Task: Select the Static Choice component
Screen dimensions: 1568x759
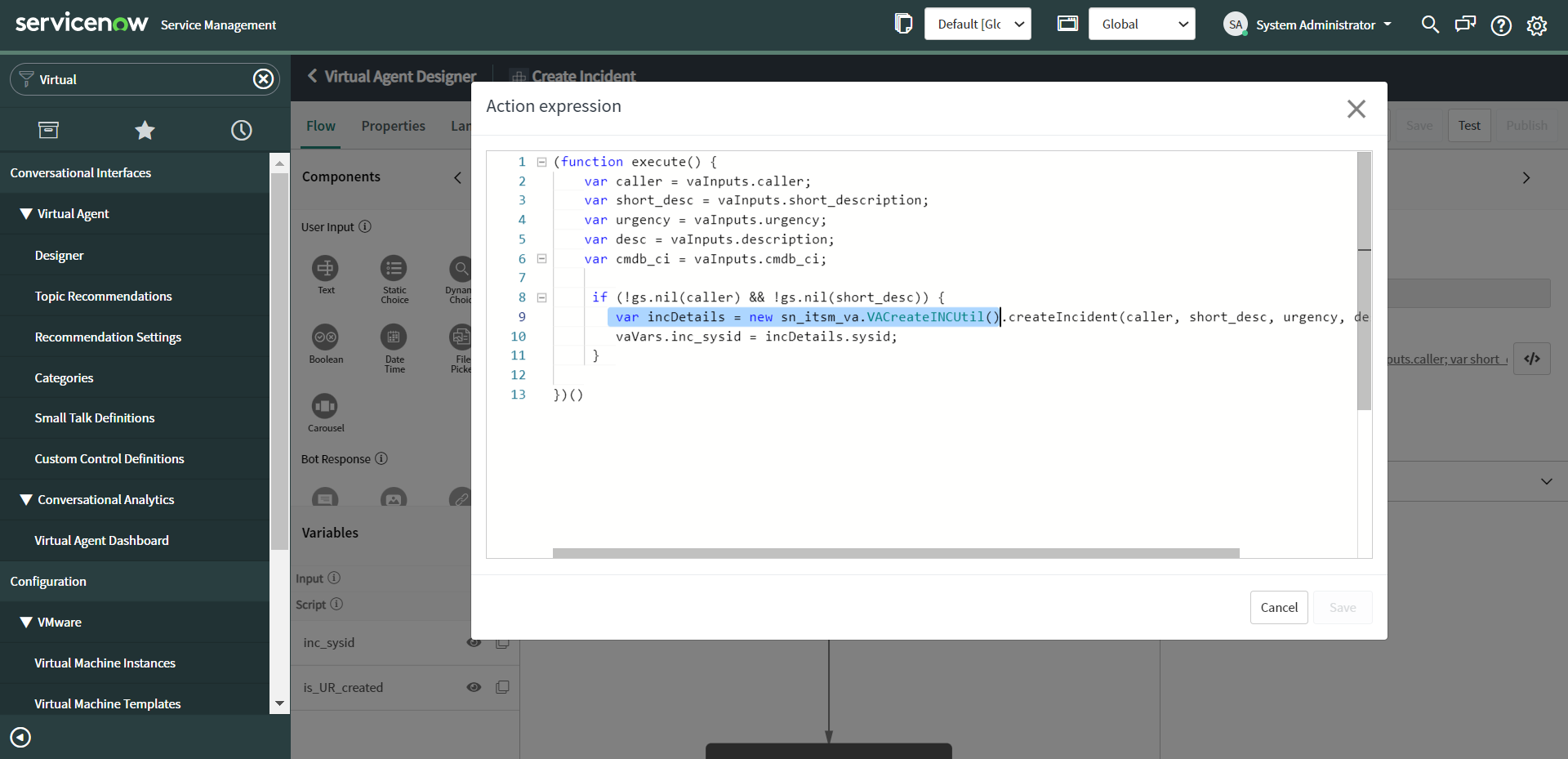Action: 394,279
